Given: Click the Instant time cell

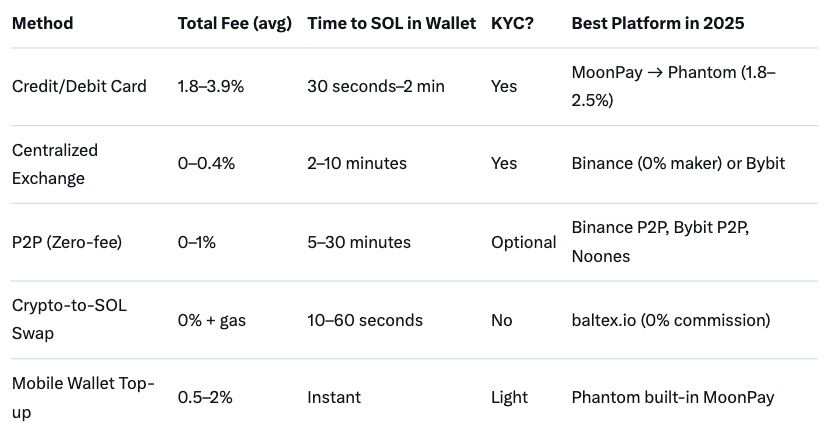Looking at the screenshot, I should click(x=335, y=397).
